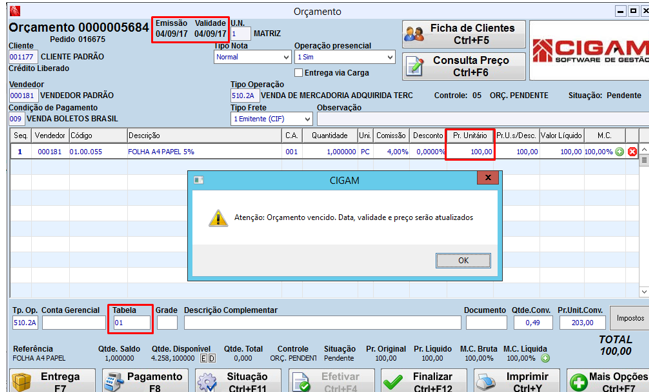Minimize the Orçamento window
Image resolution: width=649 pixels, height=392 pixels.
(x=620, y=11)
